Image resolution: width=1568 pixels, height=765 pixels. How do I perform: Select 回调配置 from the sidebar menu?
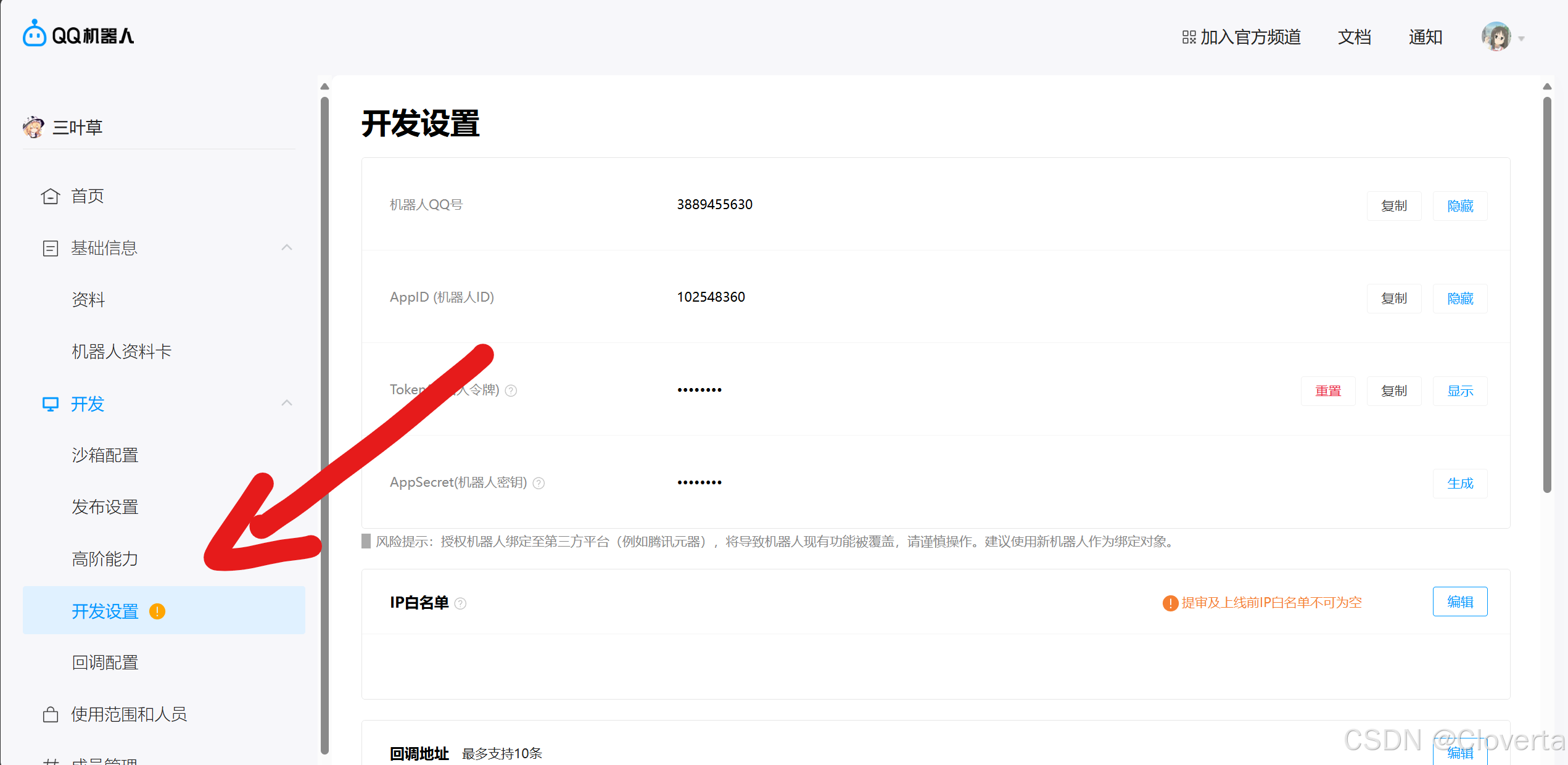(105, 663)
